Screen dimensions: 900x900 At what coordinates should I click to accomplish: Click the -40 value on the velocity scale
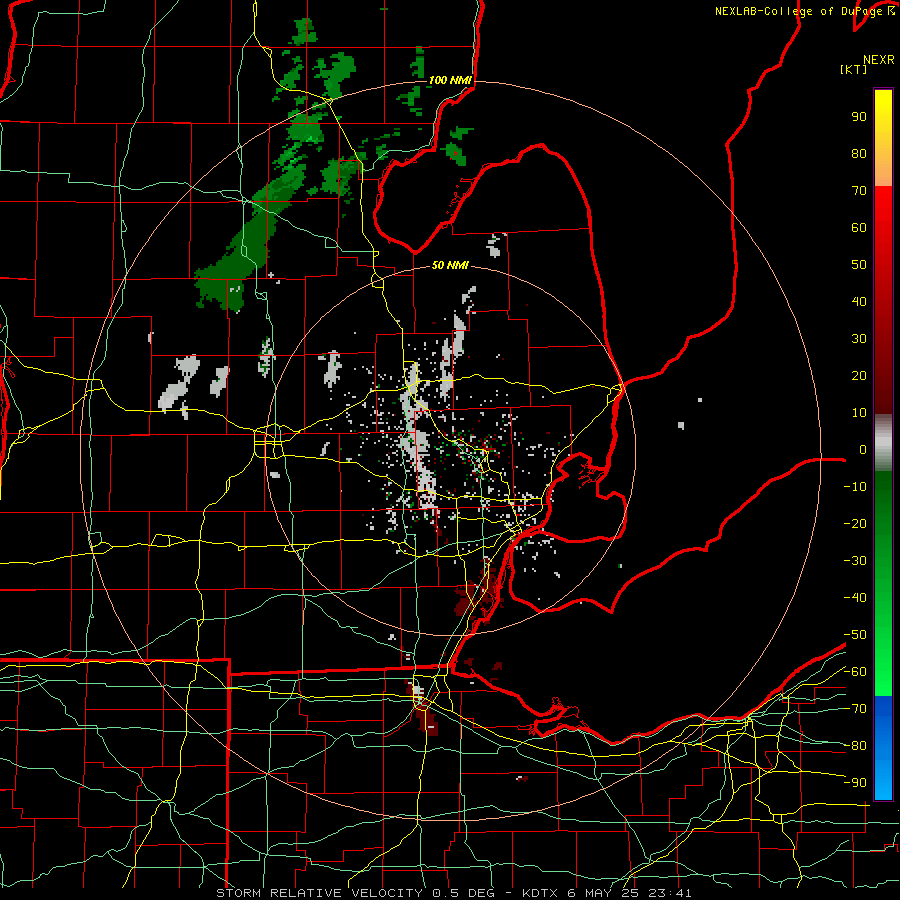[855, 598]
